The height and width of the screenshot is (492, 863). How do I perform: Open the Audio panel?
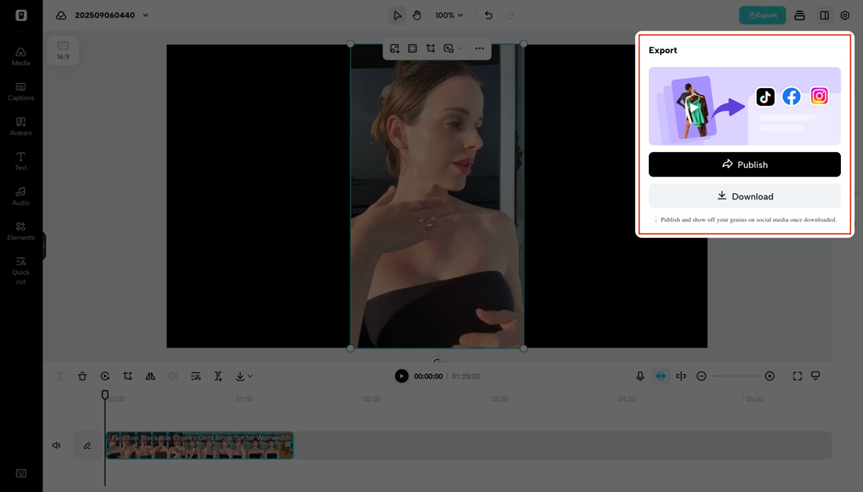20,196
